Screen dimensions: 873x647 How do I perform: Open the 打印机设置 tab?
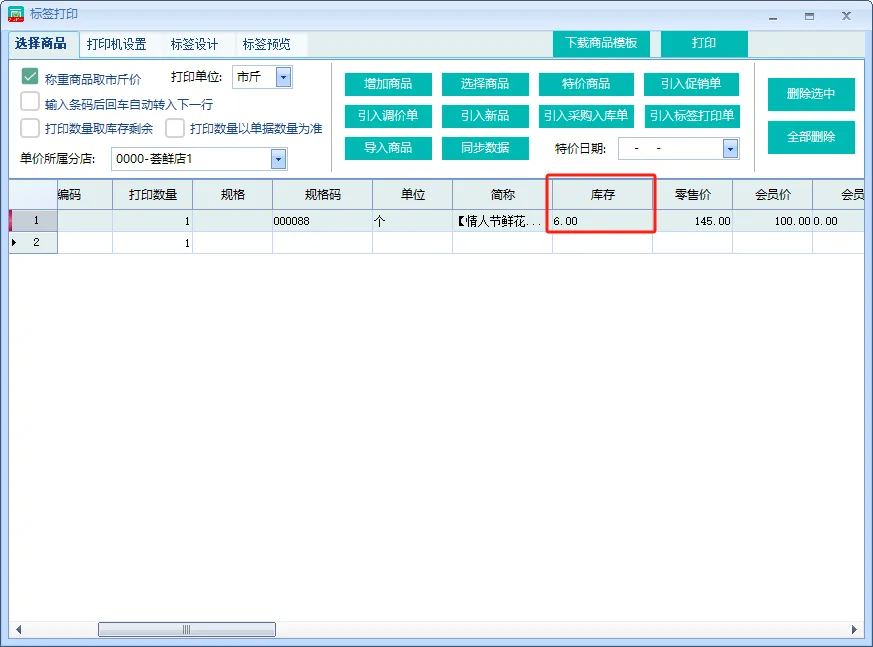116,44
